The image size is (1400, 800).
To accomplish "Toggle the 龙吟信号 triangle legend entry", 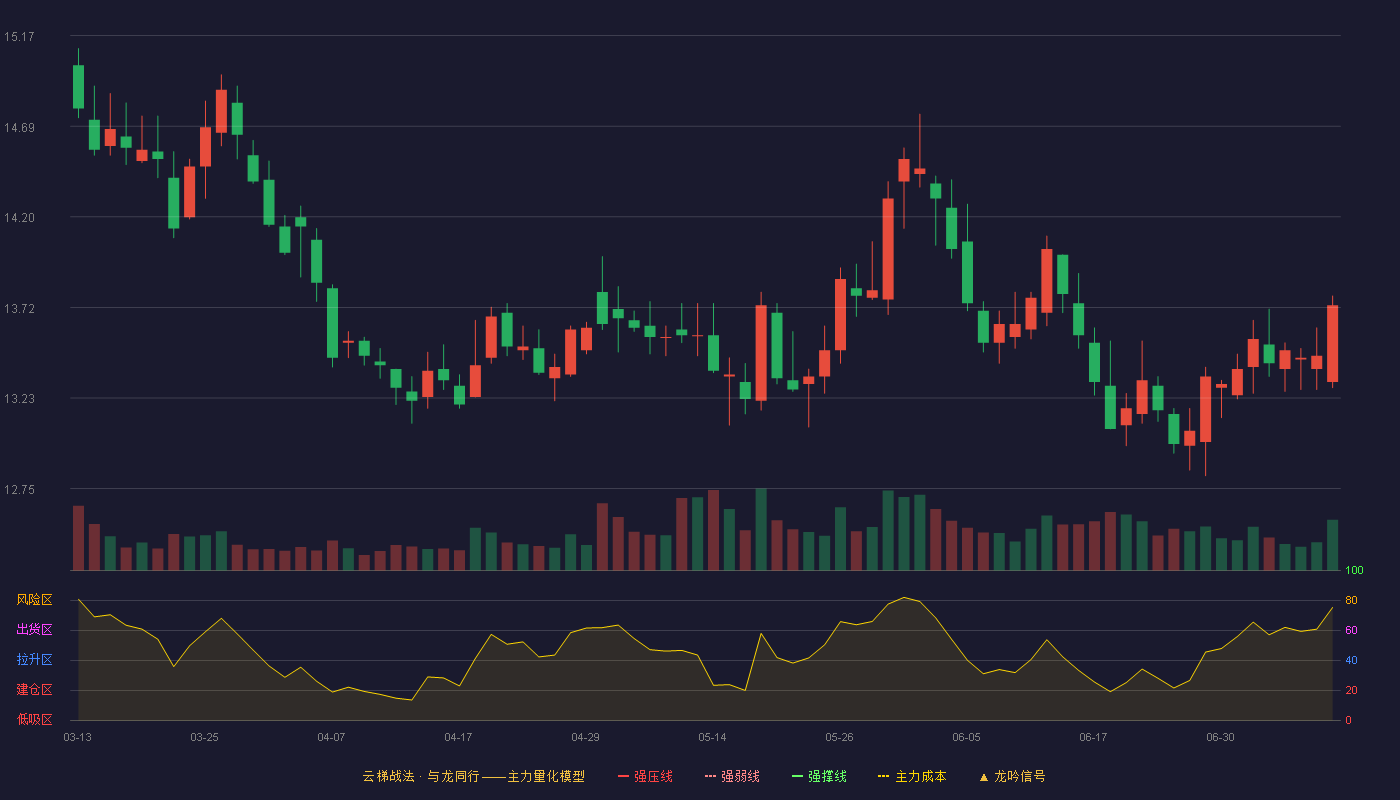I will 1012,776.
